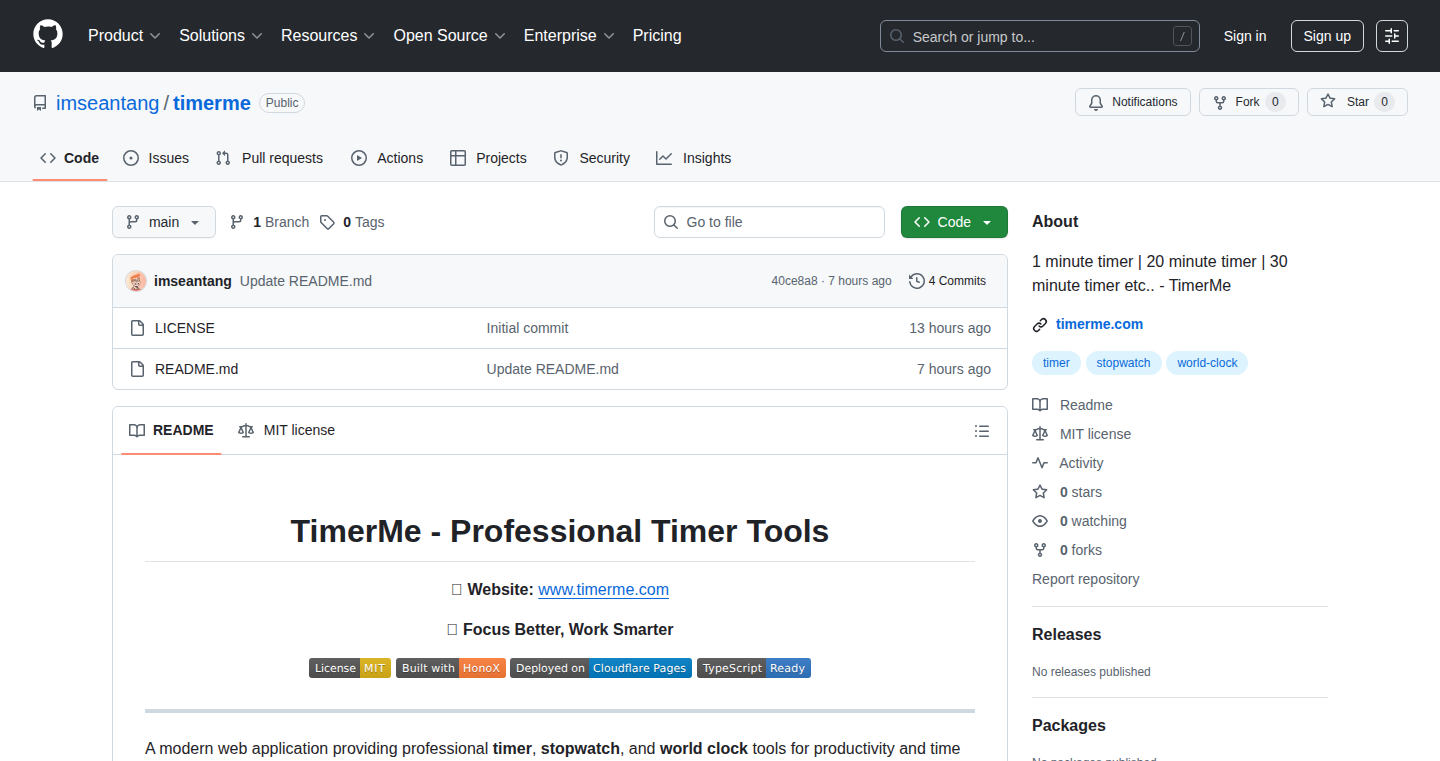
Task: Expand the Resources menu
Action: coord(328,35)
